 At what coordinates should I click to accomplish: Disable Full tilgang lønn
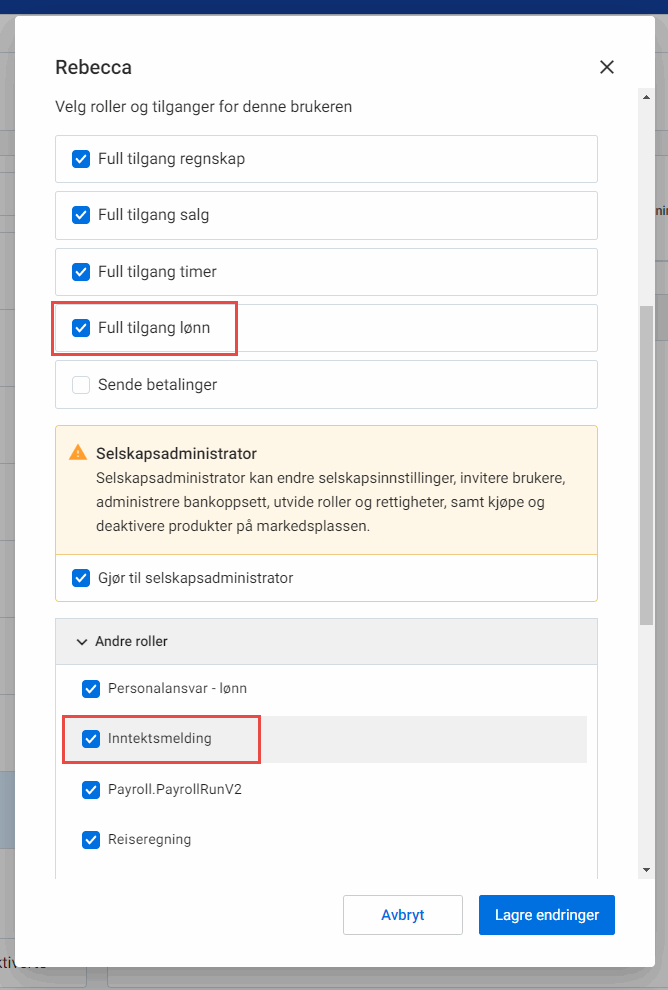[81, 328]
